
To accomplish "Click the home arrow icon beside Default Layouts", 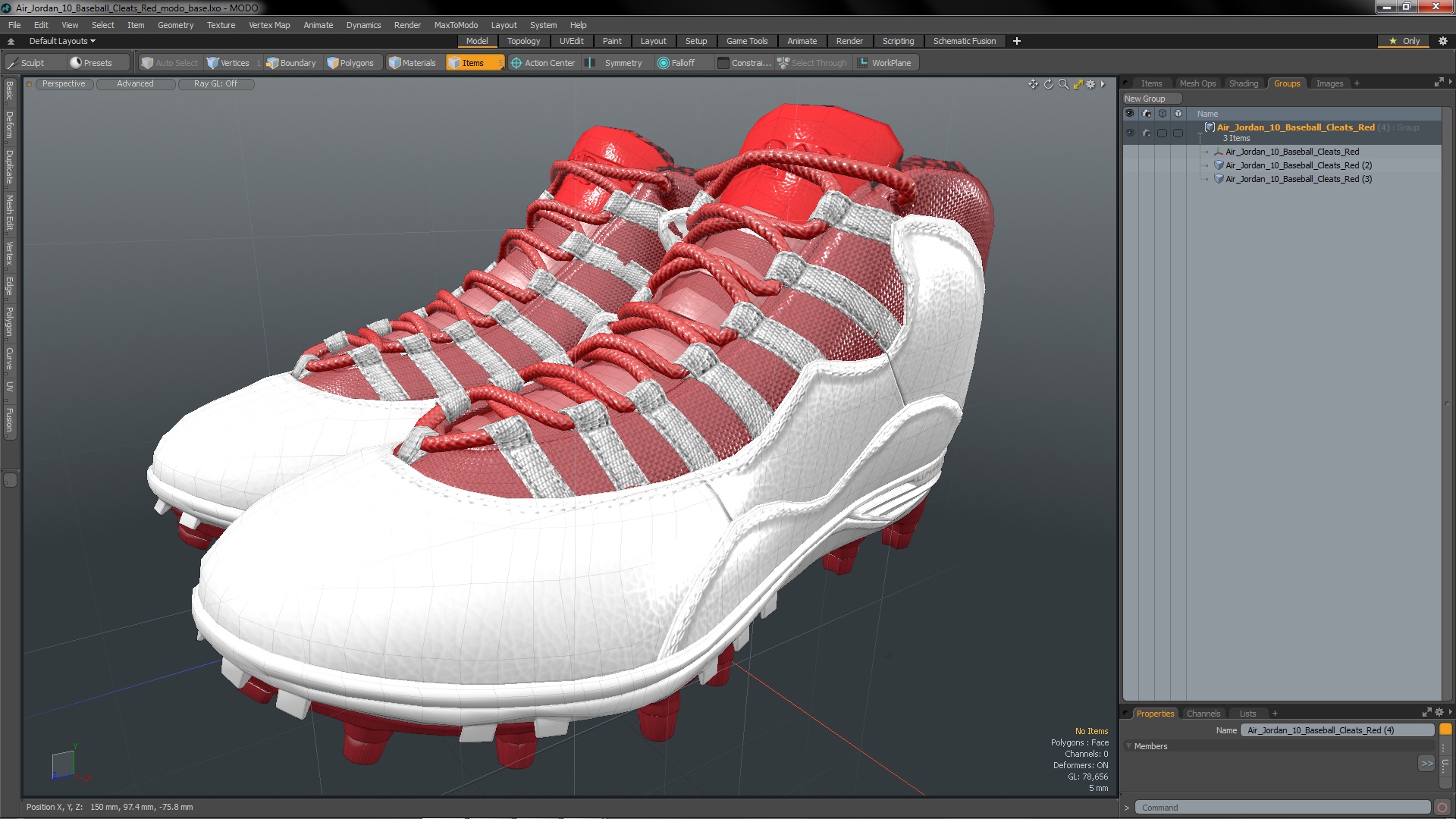I will 11,41.
